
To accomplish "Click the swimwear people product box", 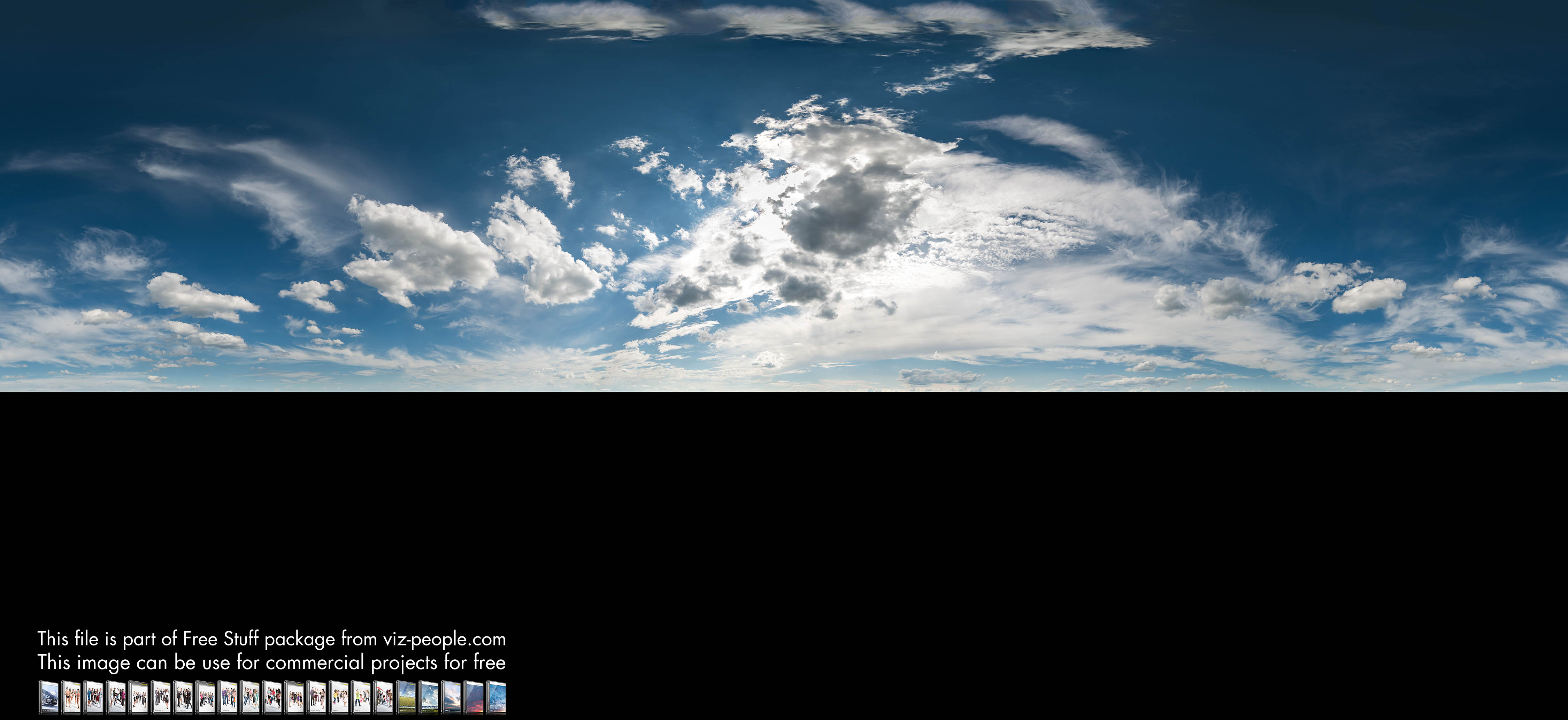I will pyautogui.click(x=71, y=697).
